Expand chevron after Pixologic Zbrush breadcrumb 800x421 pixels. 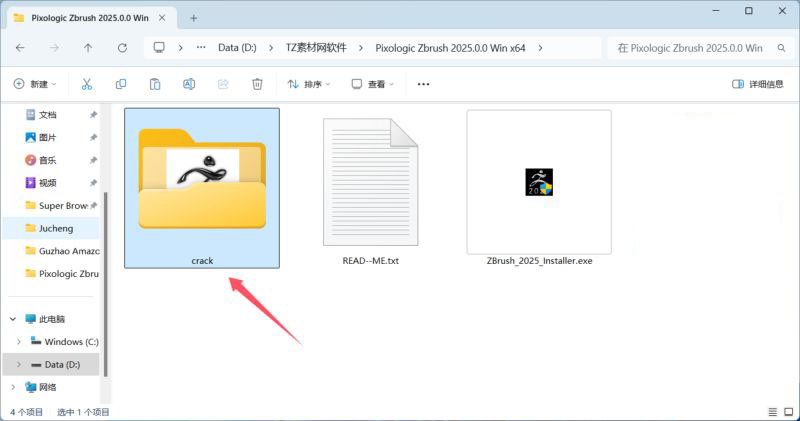pos(540,48)
